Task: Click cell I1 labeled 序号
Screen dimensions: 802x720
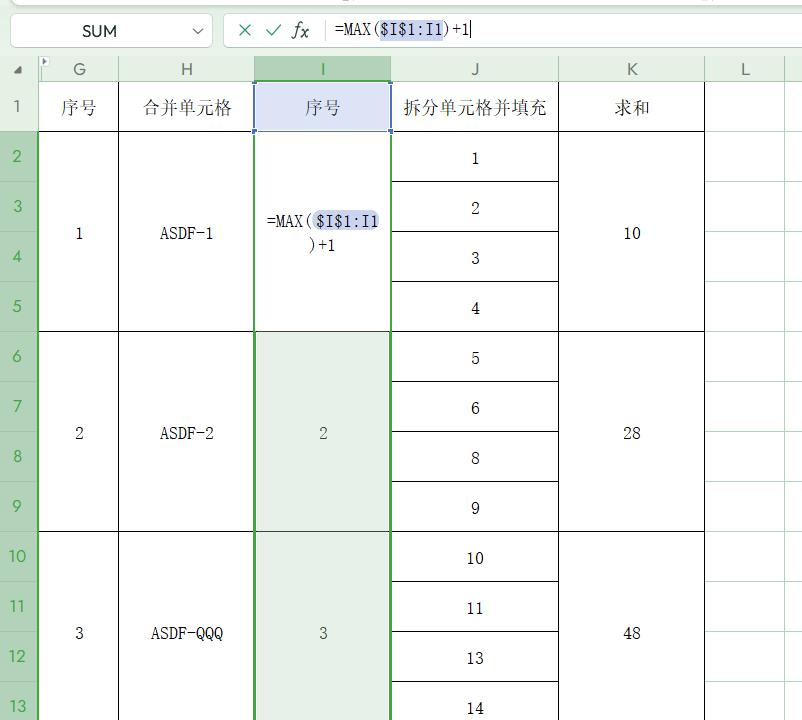Action: pos(323,107)
